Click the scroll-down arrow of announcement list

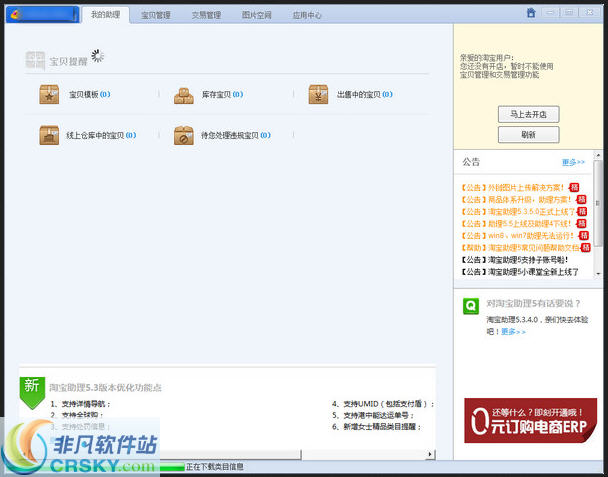(598, 274)
